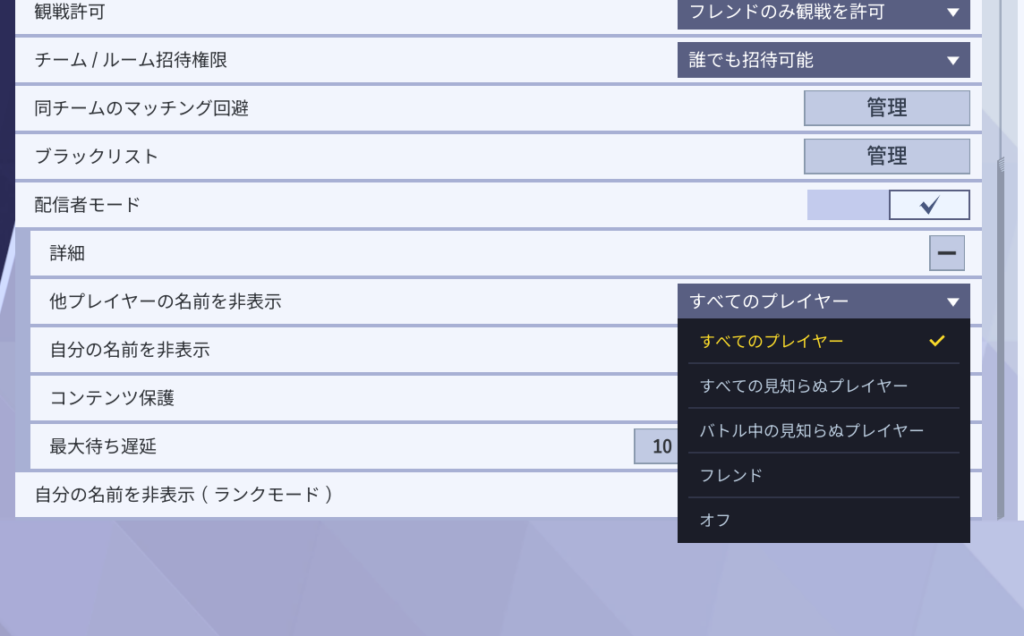Click 管理 for 同チームのマッチング回避
Image resolution: width=1024 pixels, height=636 pixels.
[x=886, y=108]
